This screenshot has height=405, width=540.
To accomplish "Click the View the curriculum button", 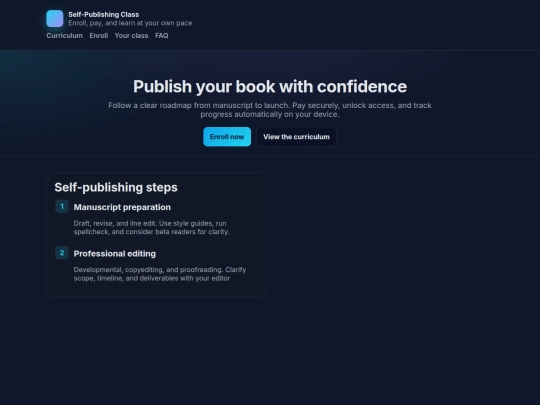I will (x=296, y=137).
